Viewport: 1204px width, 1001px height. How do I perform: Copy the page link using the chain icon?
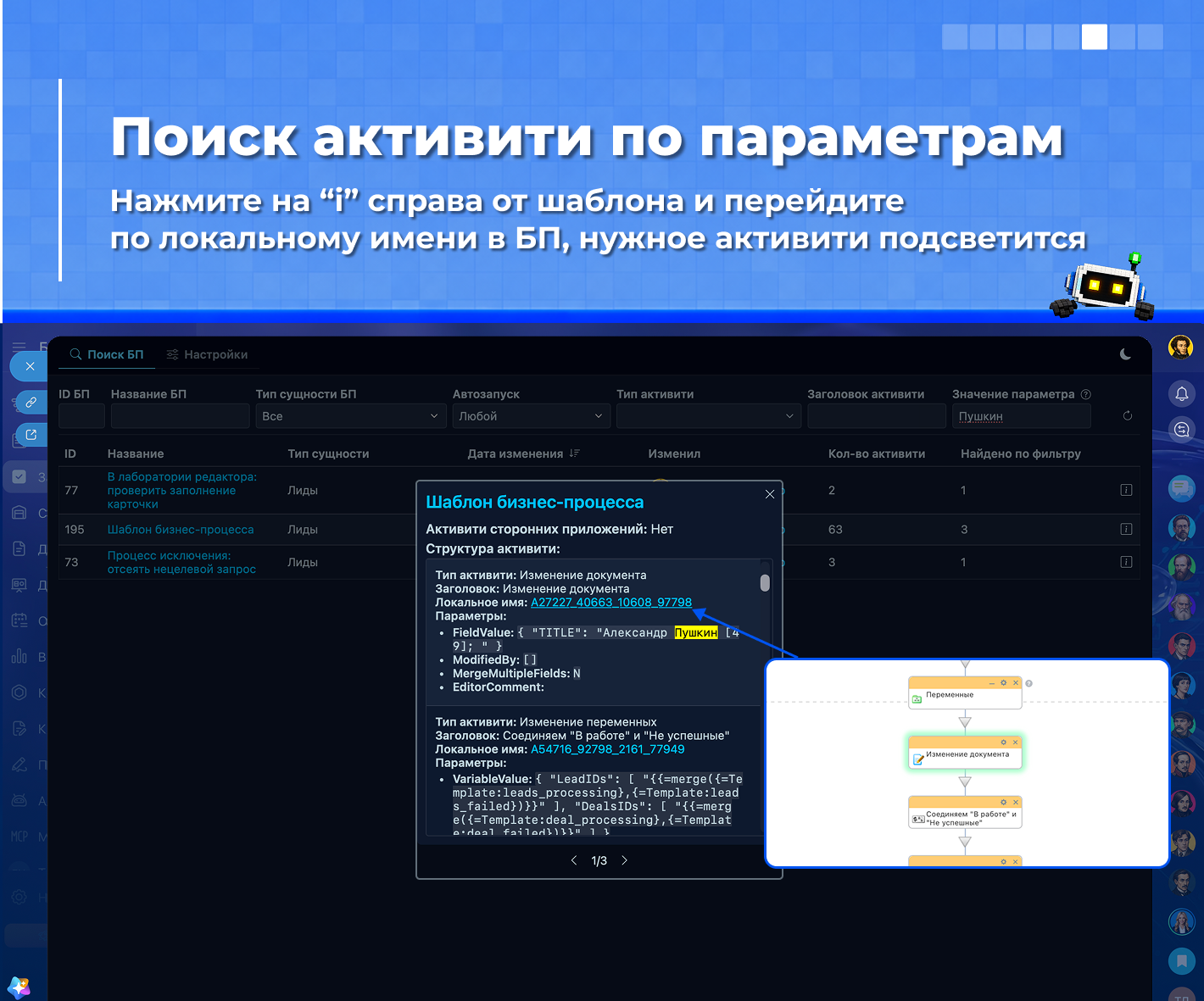[31, 402]
